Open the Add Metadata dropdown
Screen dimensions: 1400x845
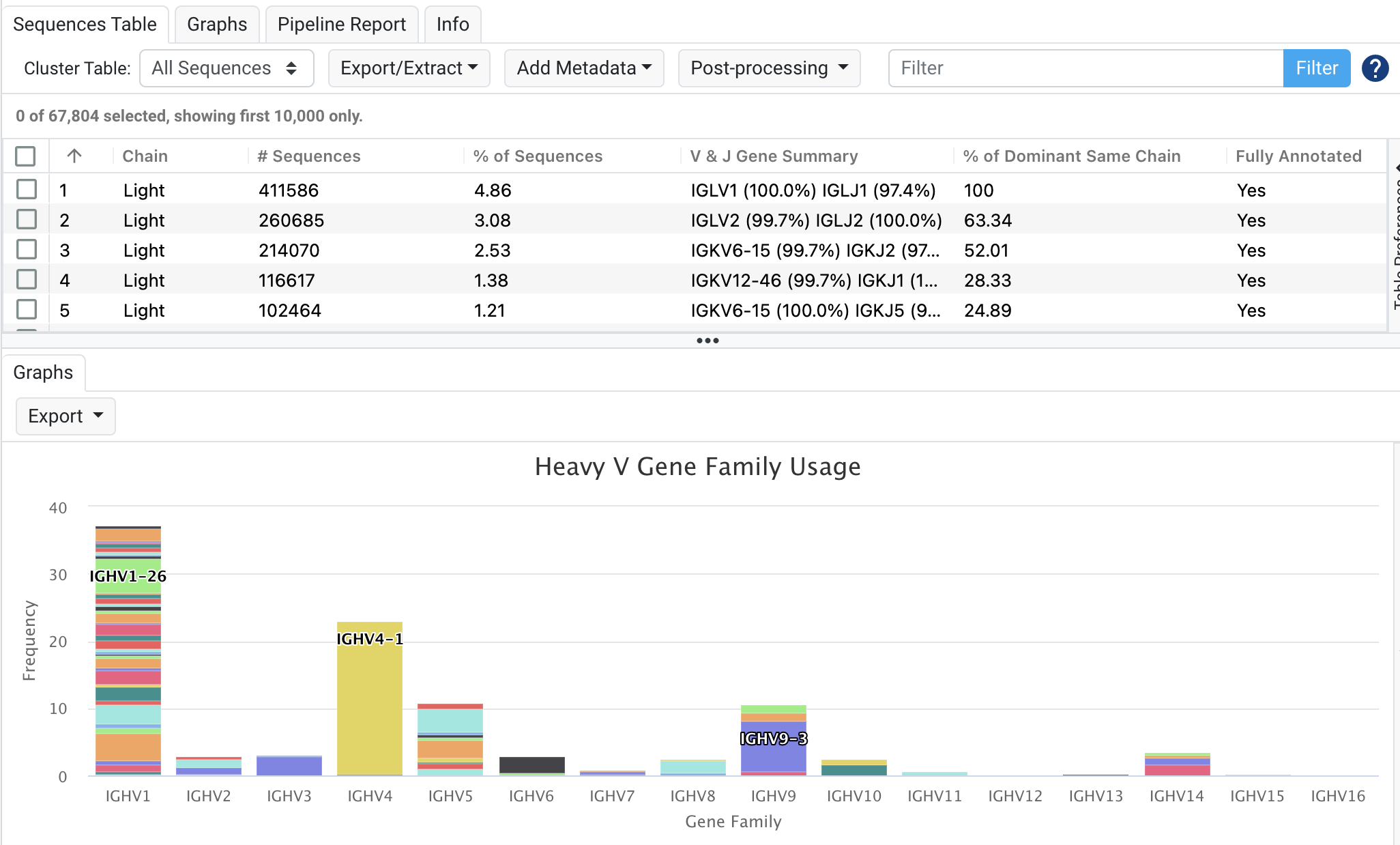pyautogui.click(x=583, y=68)
